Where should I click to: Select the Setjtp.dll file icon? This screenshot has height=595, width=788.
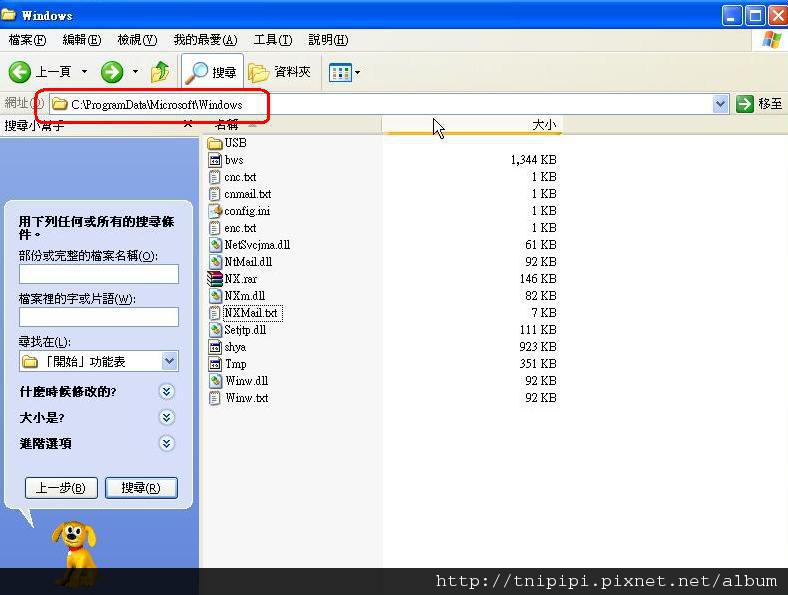[215, 330]
